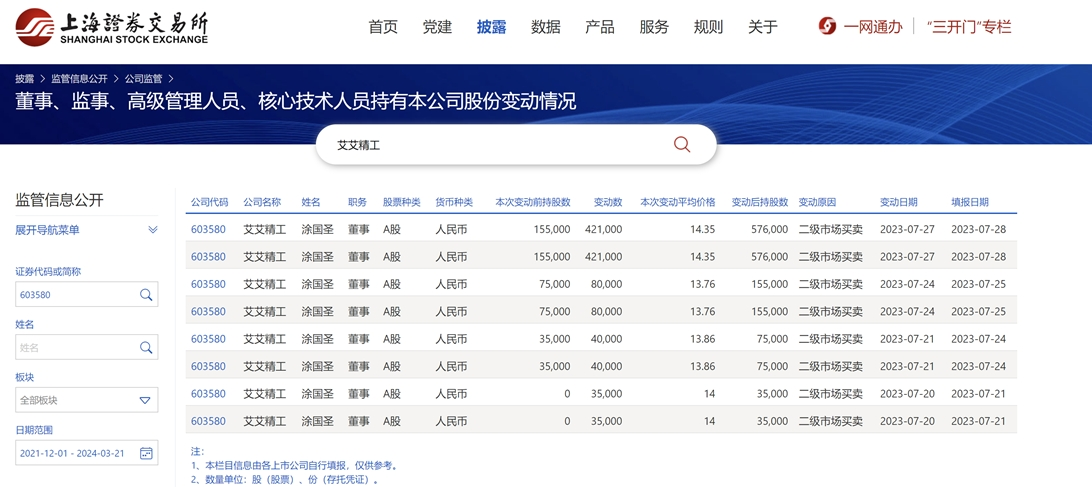Image resolution: width=1092 pixels, height=487 pixels.
Task: Click the 监管信息公开 breadcrumb link
Action: [79, 79]
